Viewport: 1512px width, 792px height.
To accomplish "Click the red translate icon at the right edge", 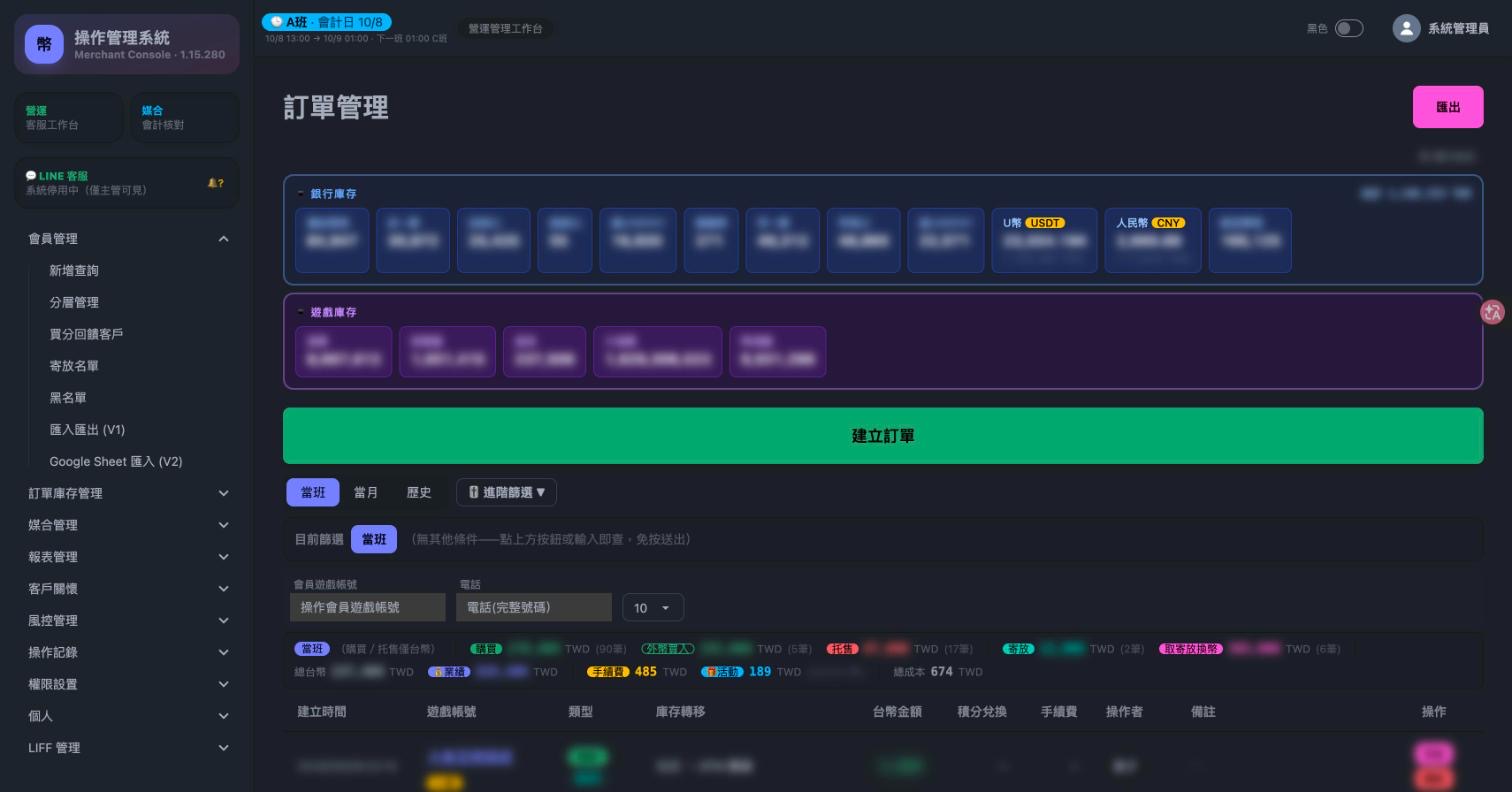I will click(1492, 312).
